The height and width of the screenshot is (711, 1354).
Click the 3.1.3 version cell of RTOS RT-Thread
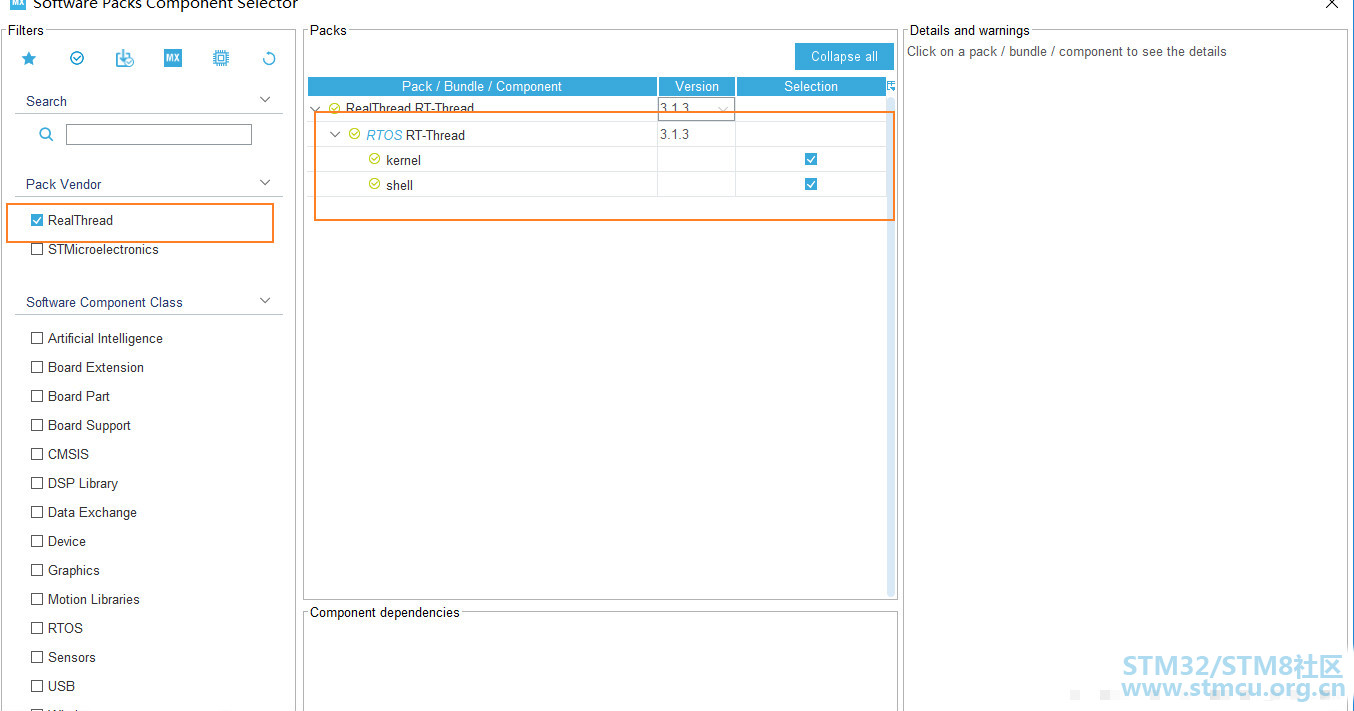click(696, 134)
